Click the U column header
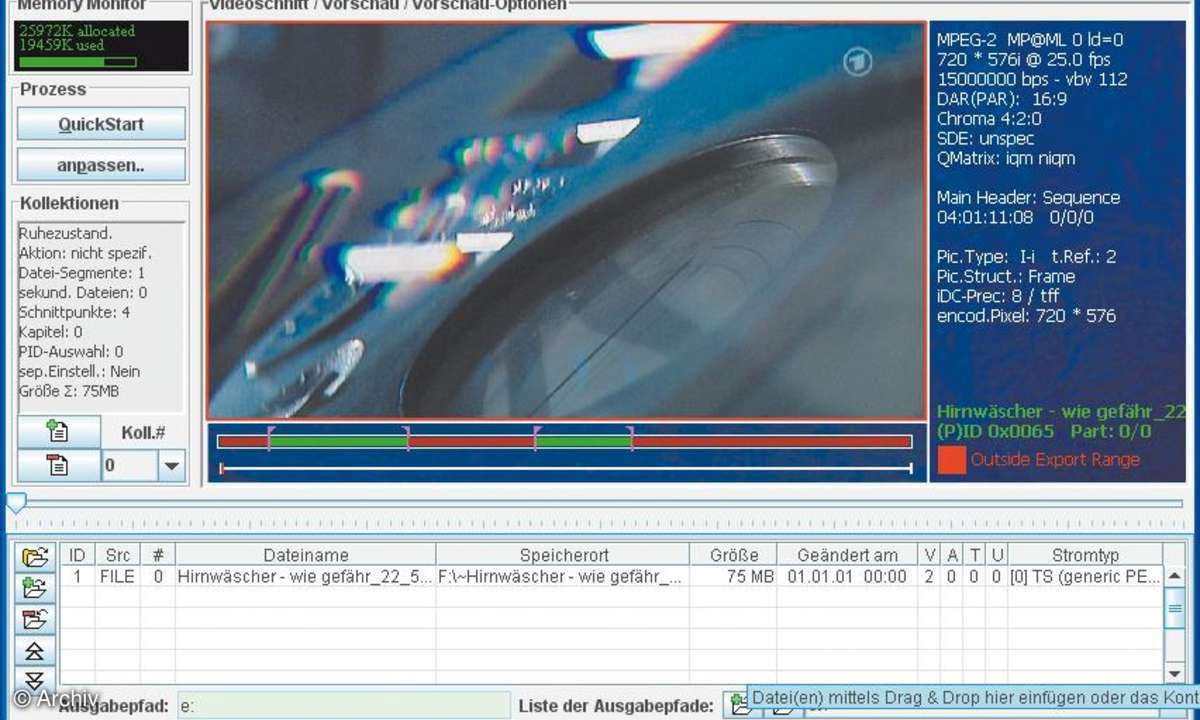This screenshot has width=1200, height=720. pos(997,555)
